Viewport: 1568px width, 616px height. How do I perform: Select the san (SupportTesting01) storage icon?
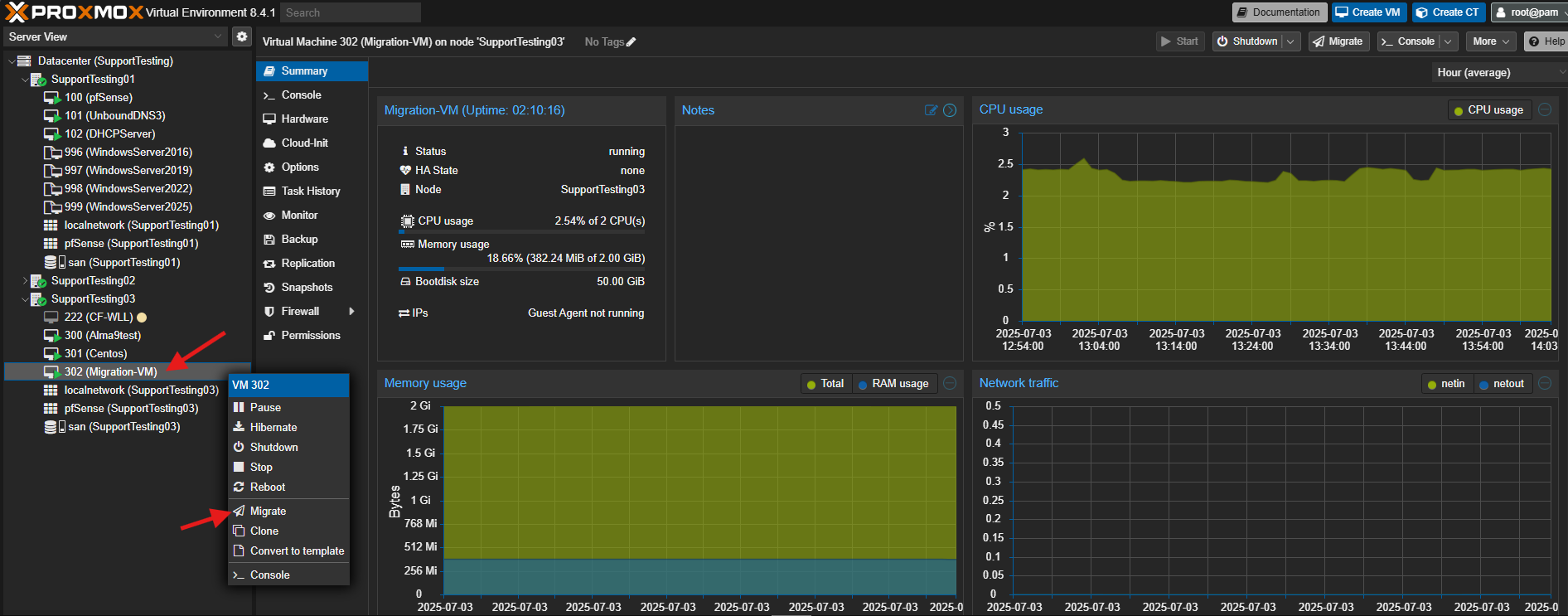[x=54, y=262]
